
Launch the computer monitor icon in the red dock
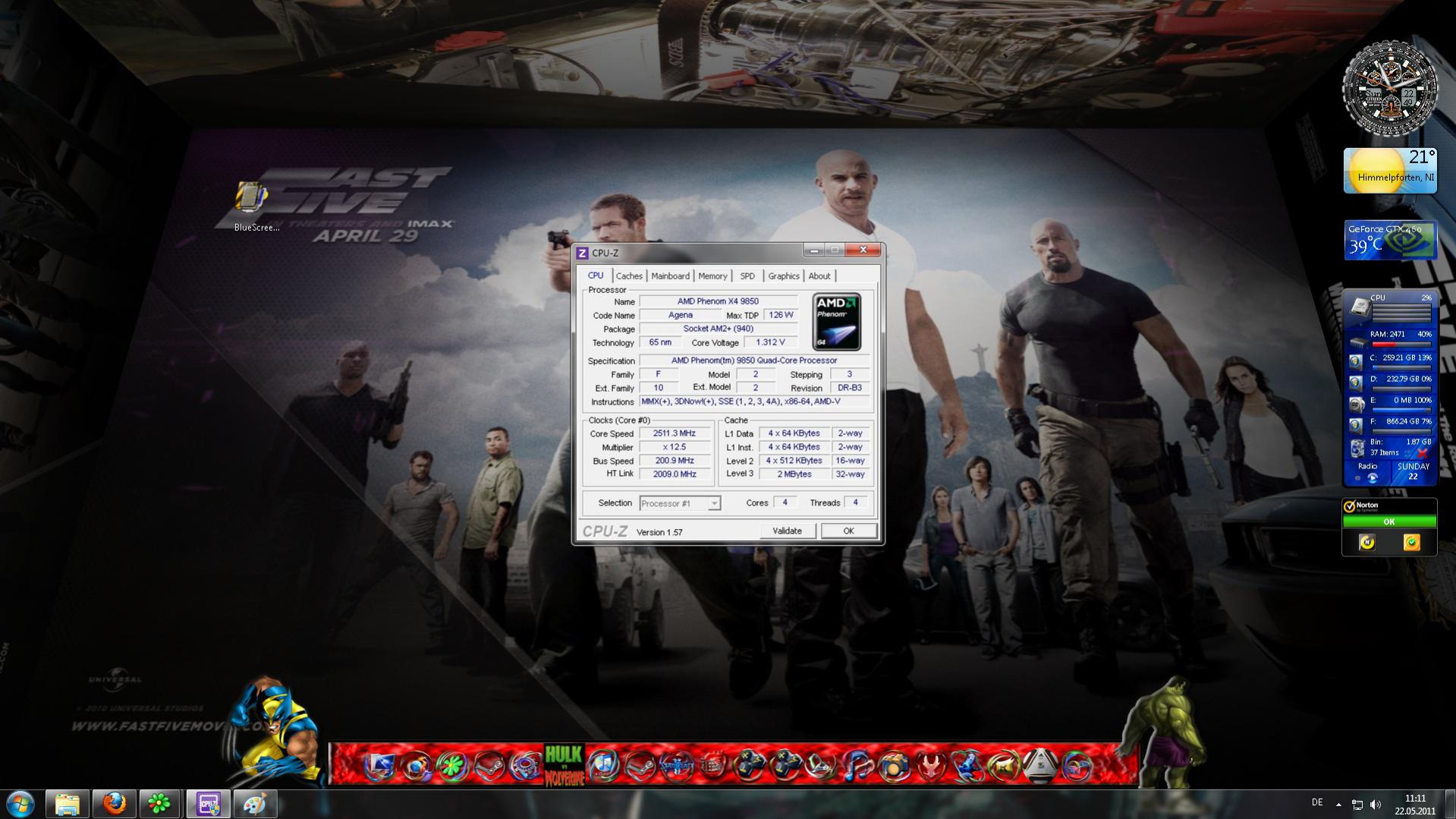379,765
